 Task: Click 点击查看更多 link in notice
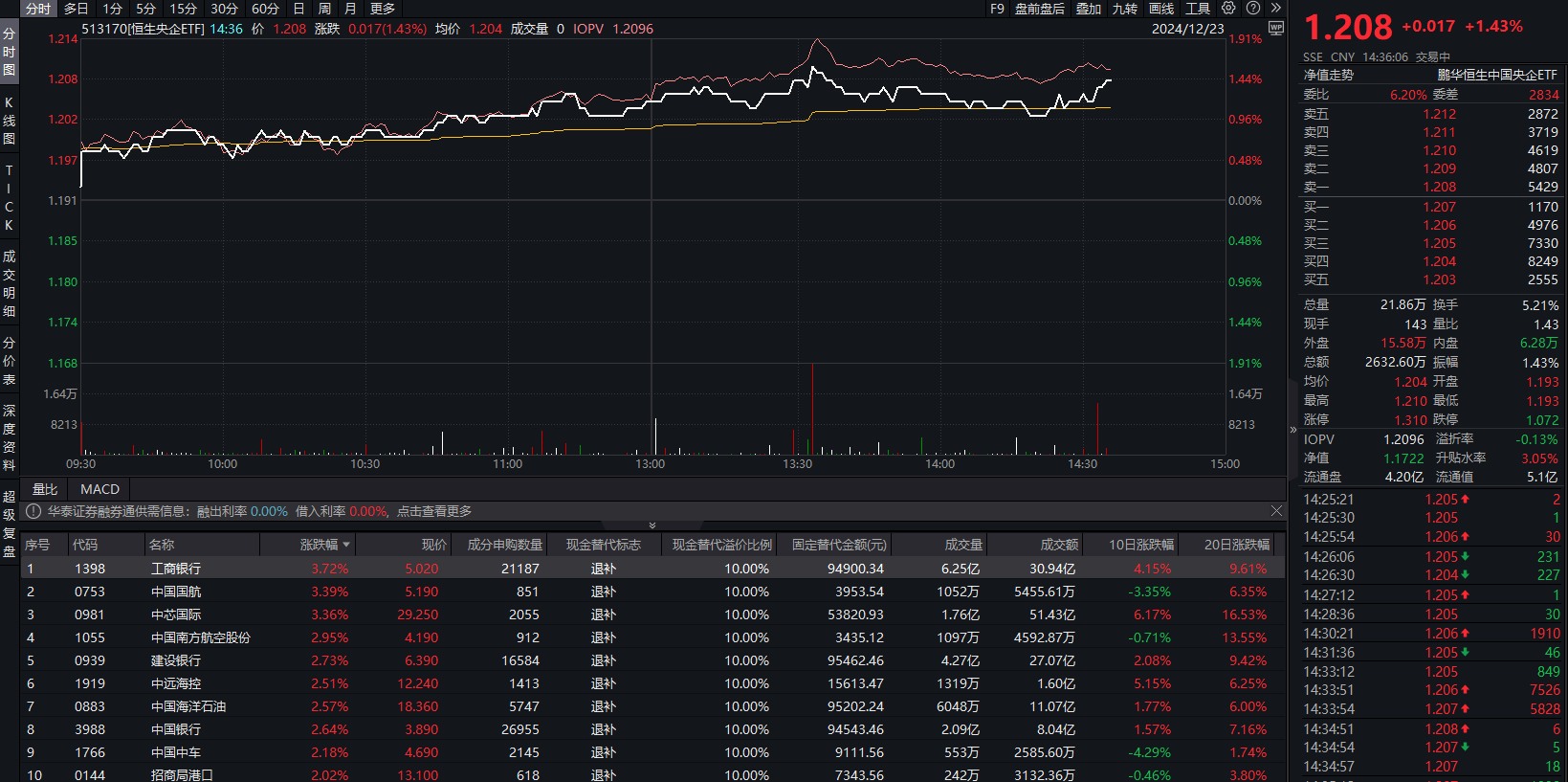pyautogui.click(x=434, y=512)
